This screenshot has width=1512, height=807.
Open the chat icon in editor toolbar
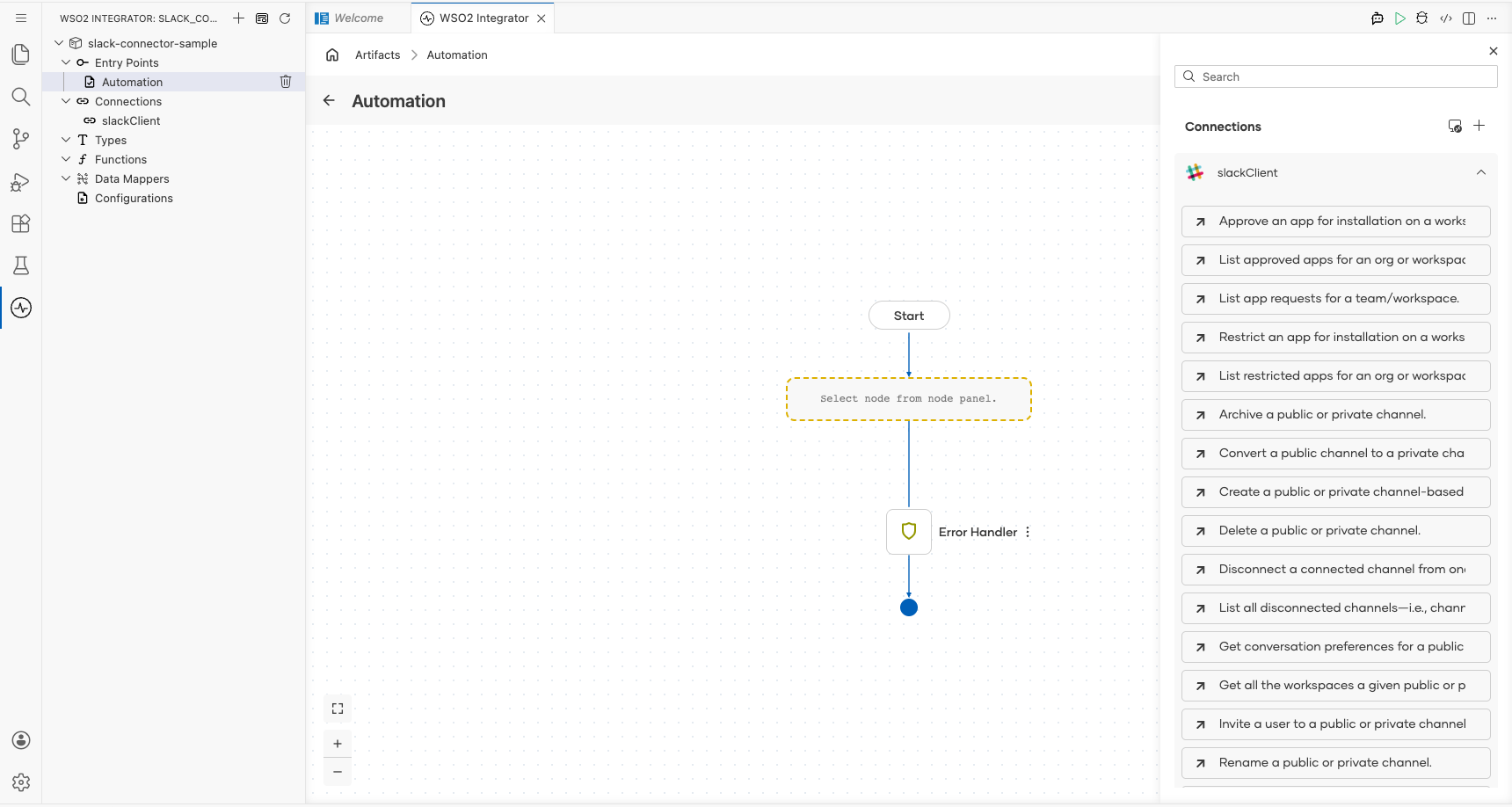[x=1378, y=18]
